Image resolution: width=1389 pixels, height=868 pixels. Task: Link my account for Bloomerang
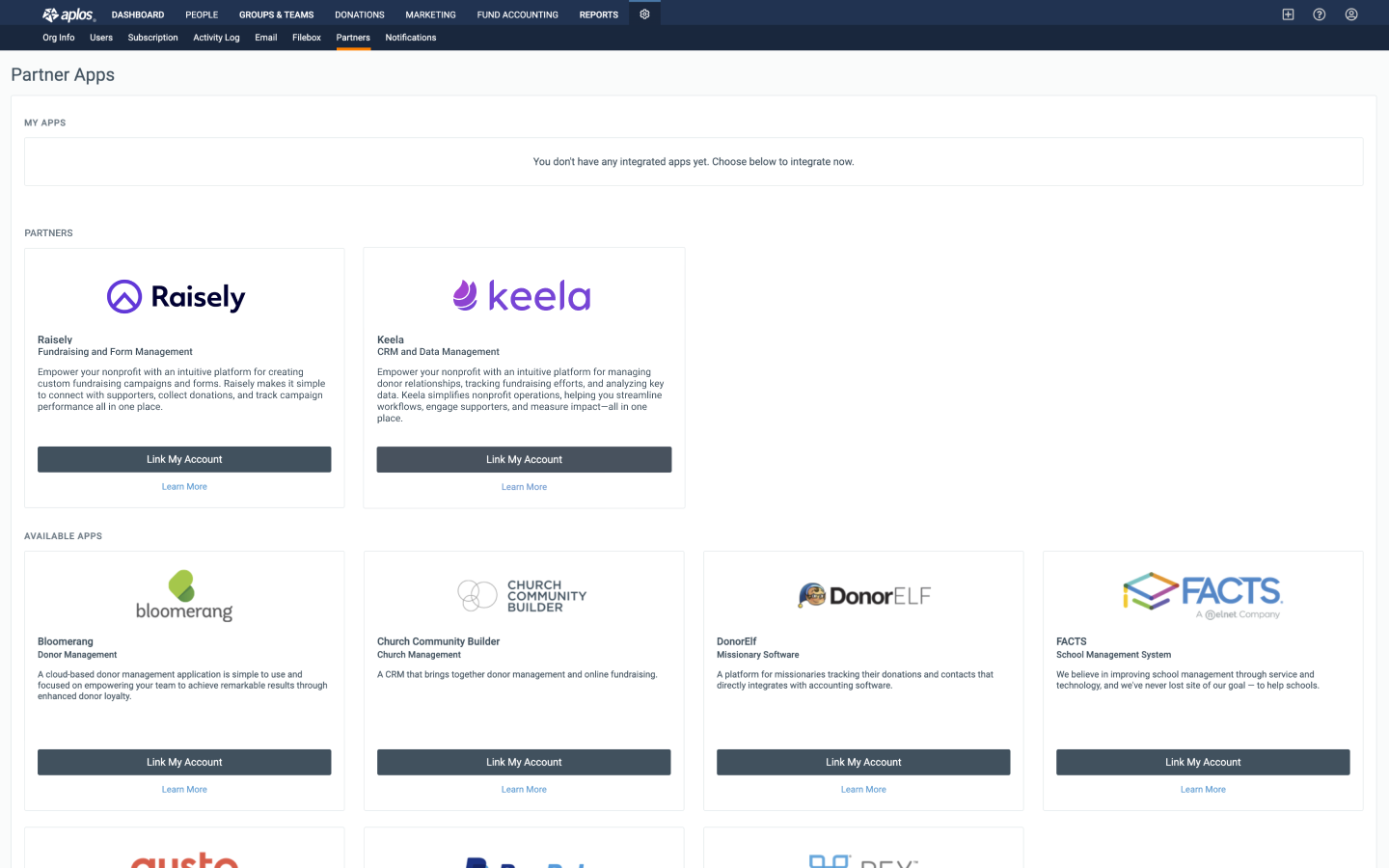click(184, 762)
